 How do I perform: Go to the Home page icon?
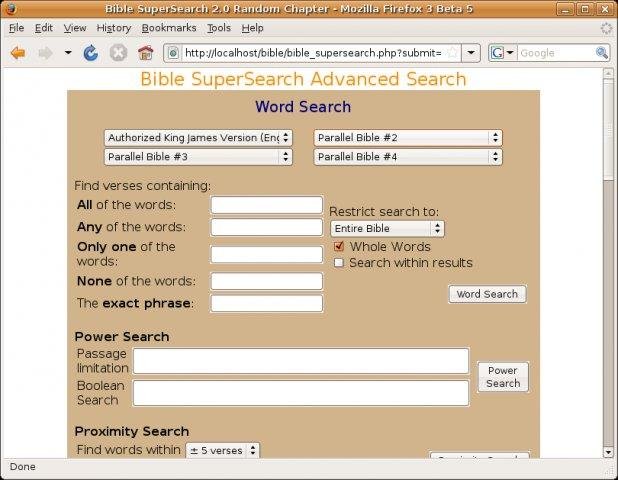pyautogui.click(x=145, y=53)
